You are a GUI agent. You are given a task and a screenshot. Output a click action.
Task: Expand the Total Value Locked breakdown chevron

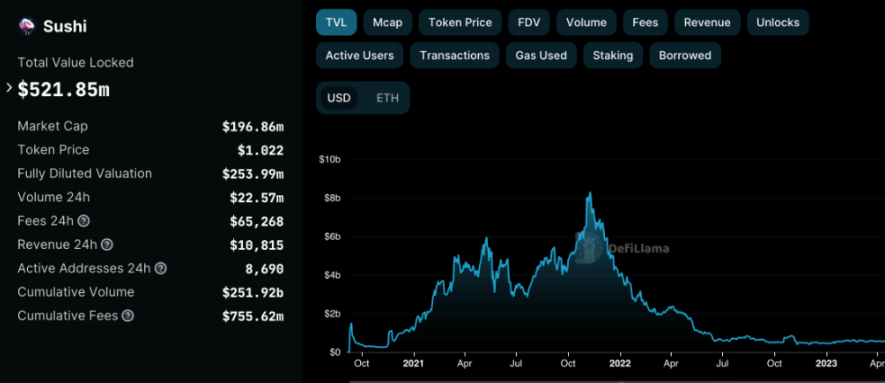click(x=8, y=87)
